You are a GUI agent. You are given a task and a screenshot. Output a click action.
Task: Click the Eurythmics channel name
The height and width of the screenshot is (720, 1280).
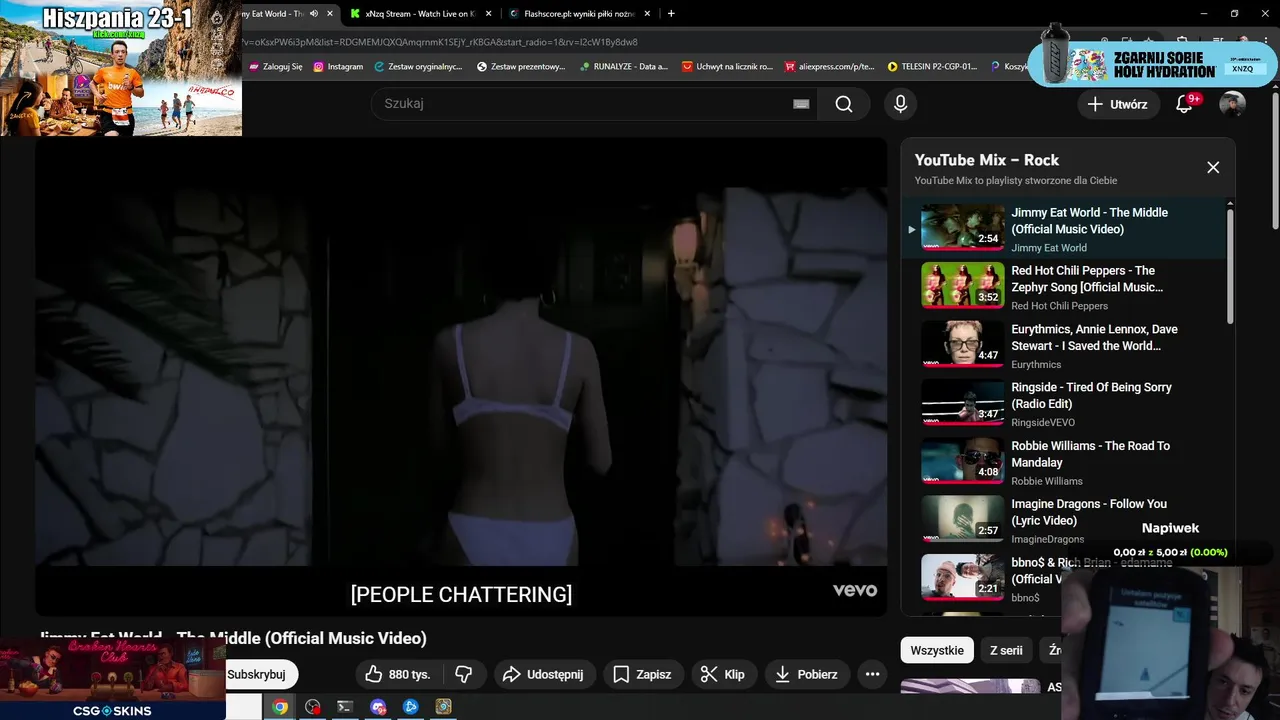click(1036, 365)
